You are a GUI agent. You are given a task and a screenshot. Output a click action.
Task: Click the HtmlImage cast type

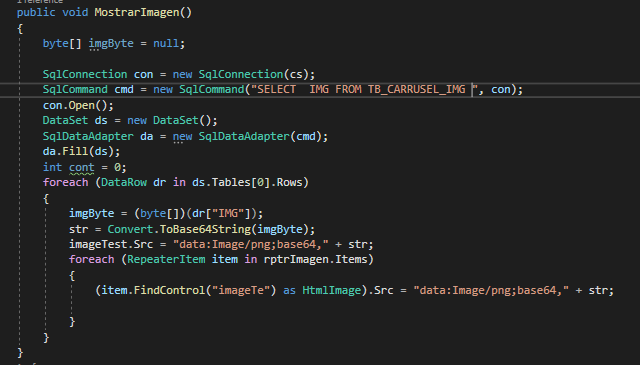pyautogui.click(x=331, y=290)
